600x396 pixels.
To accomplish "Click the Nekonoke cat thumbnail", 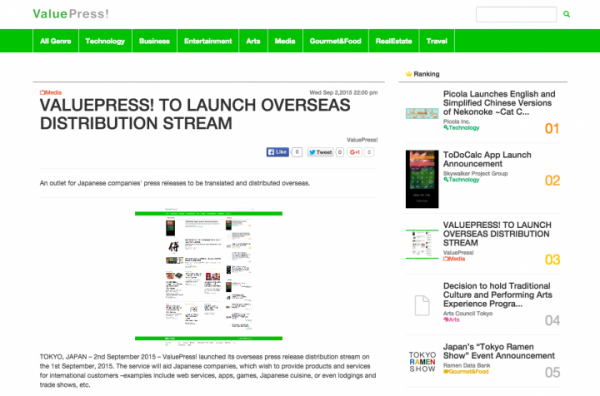I will pos(422,113).
